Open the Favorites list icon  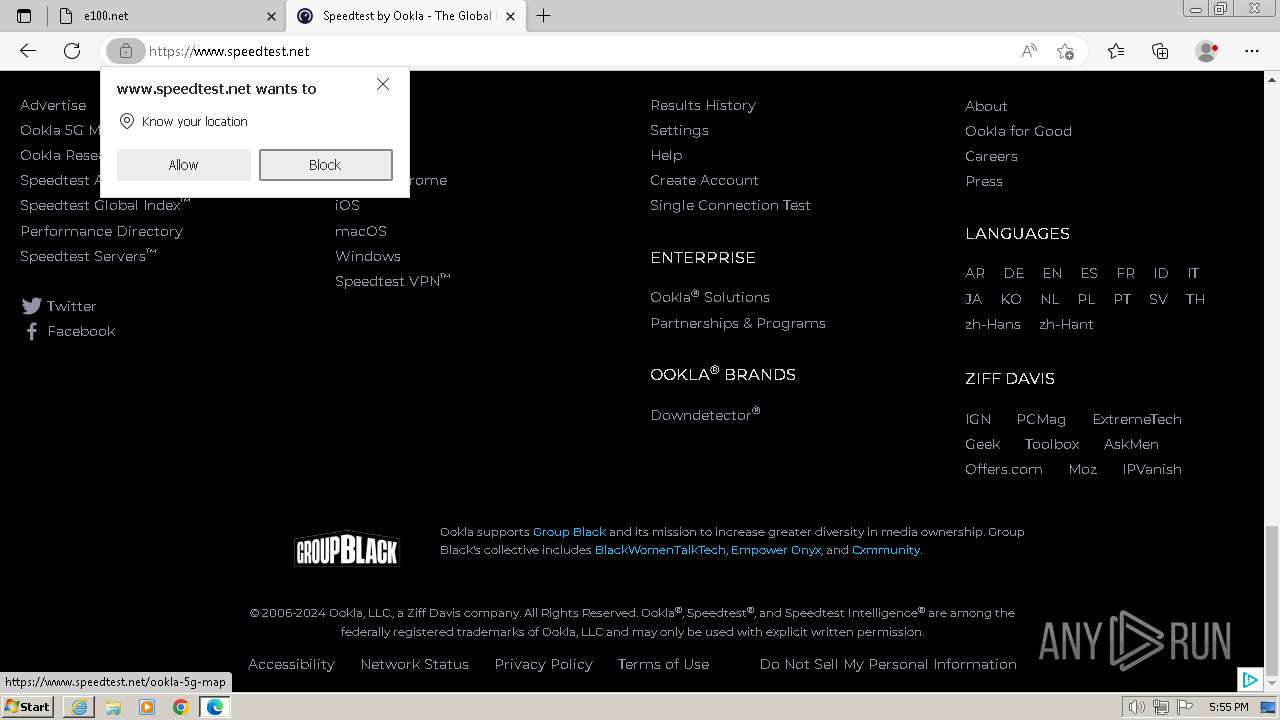[x=1116, y=51]
